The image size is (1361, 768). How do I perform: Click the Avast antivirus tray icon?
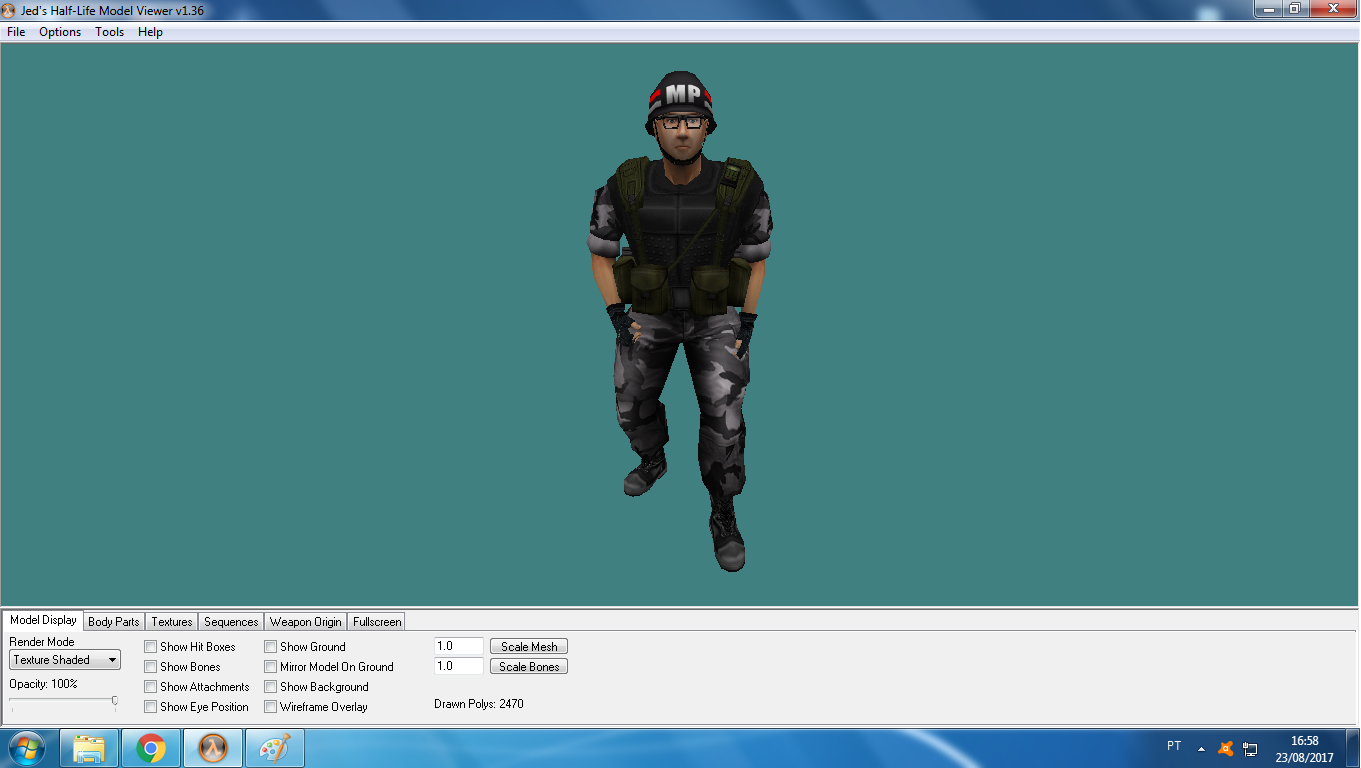(1226, 748)
